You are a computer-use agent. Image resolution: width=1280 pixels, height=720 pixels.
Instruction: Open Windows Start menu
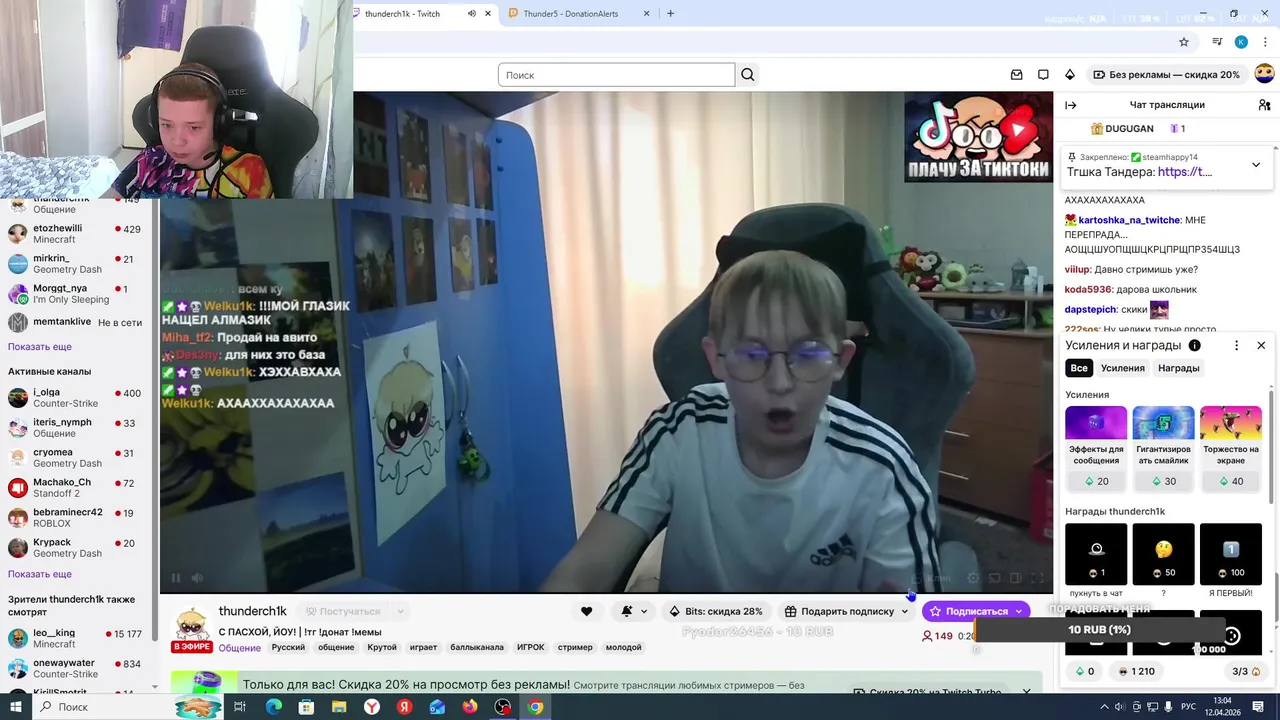click(x=15, y=707)
